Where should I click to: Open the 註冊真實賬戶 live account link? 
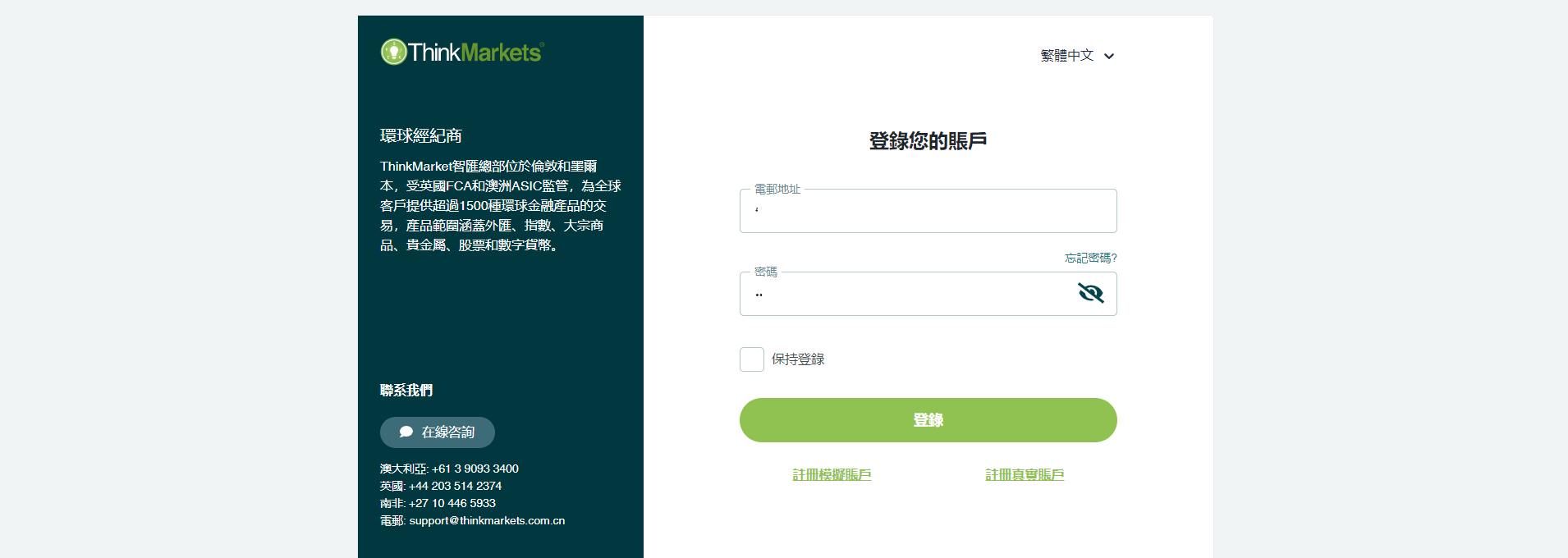click(1025, 474)
